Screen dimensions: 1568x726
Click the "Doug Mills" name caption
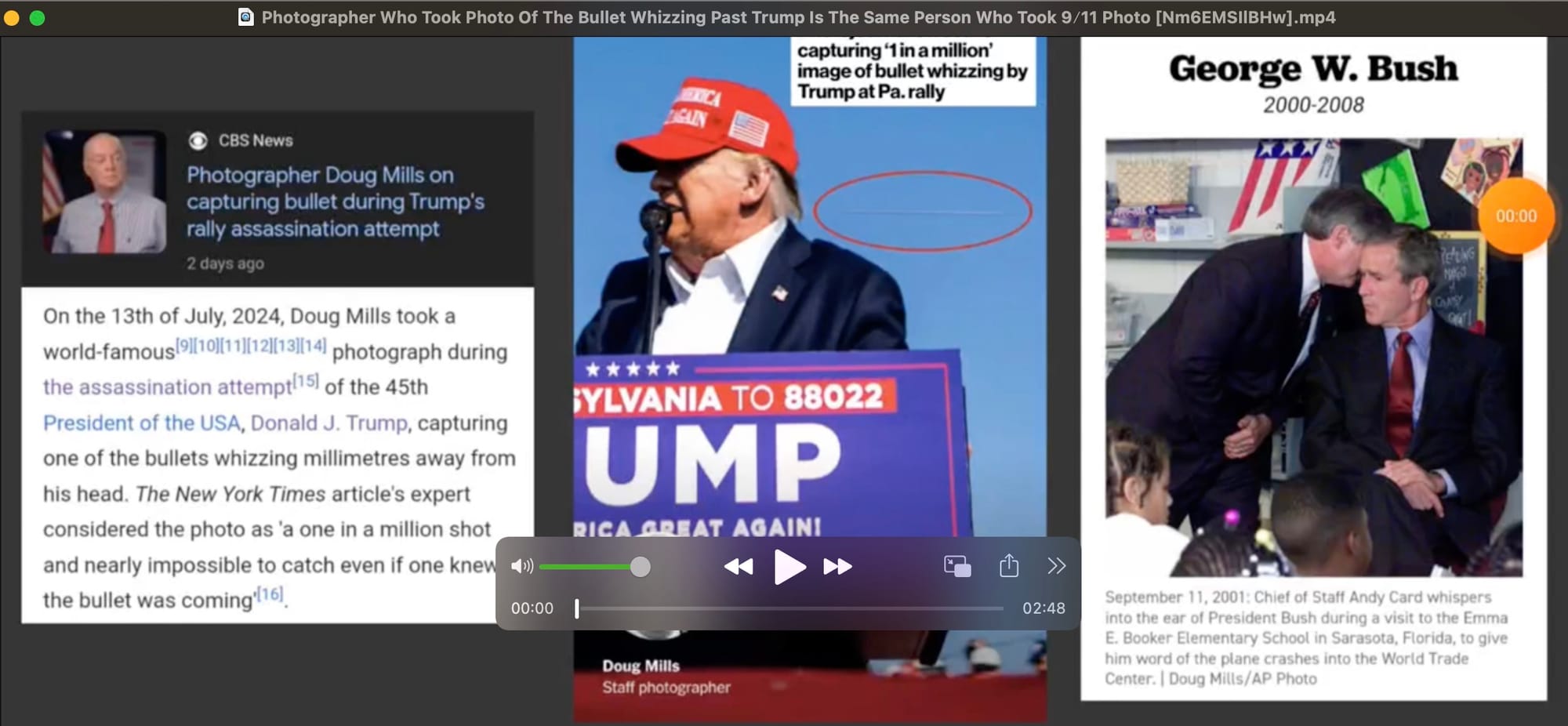[x=641, y=666]
